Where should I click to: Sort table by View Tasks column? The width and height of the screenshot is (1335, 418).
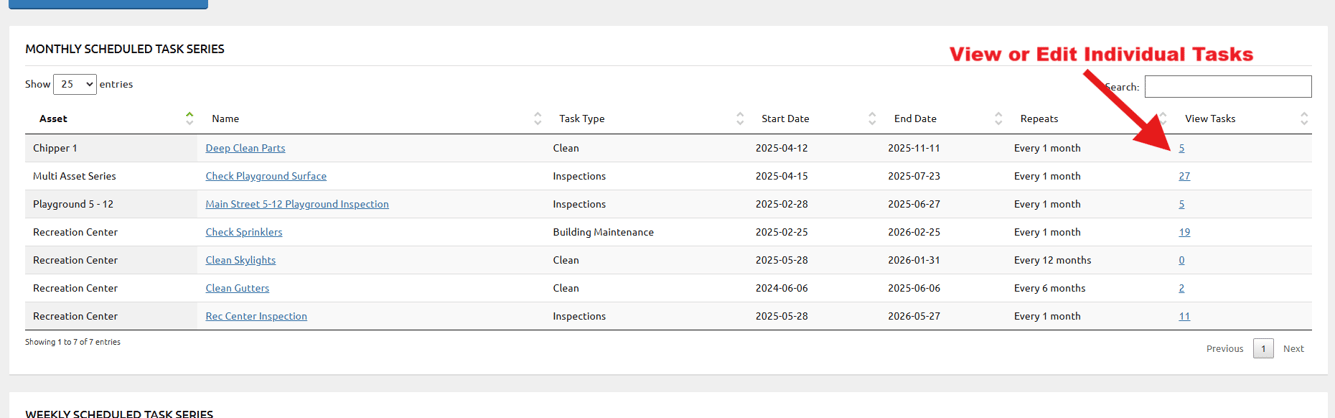(1241, 118)
